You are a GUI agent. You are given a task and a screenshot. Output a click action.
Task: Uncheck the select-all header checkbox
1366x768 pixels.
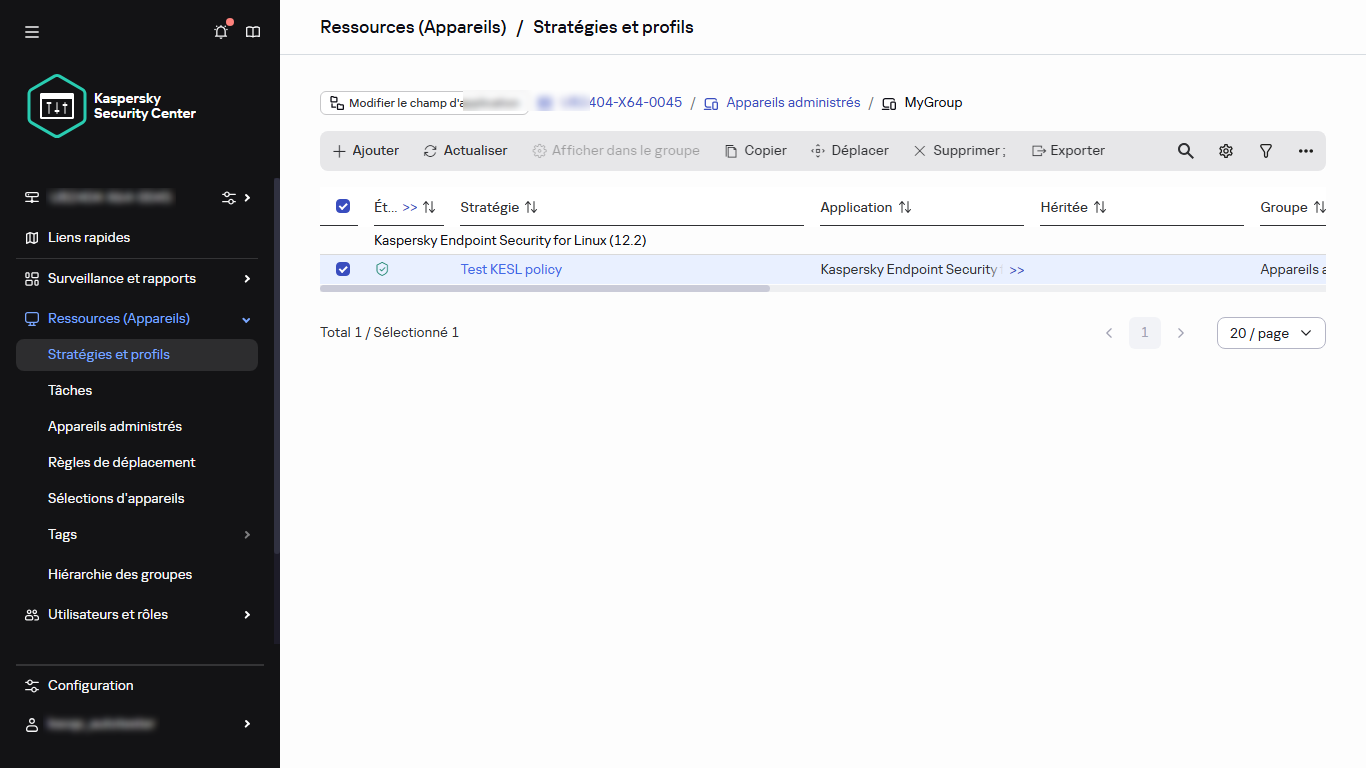[x=343, y=206]
